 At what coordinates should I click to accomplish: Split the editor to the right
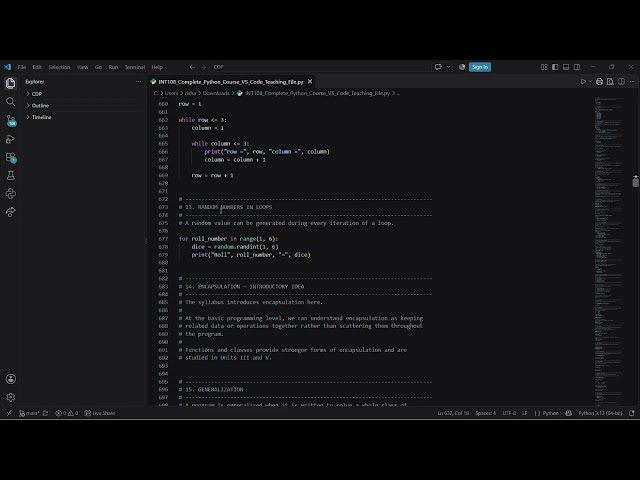click(x=621, y=82)
